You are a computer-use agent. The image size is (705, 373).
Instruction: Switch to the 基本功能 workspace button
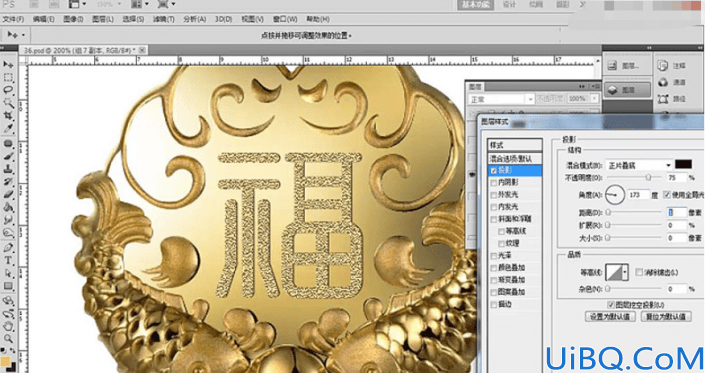pyautogui.click(x=476, y=4)
